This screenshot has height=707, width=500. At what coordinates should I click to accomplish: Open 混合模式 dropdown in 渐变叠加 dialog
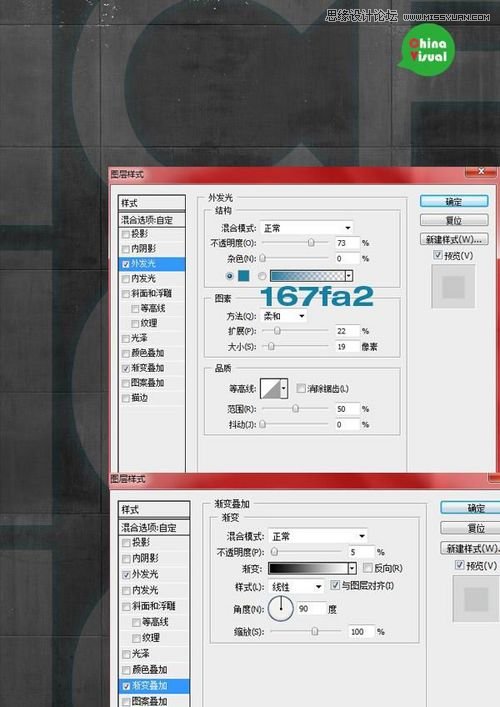318,536
